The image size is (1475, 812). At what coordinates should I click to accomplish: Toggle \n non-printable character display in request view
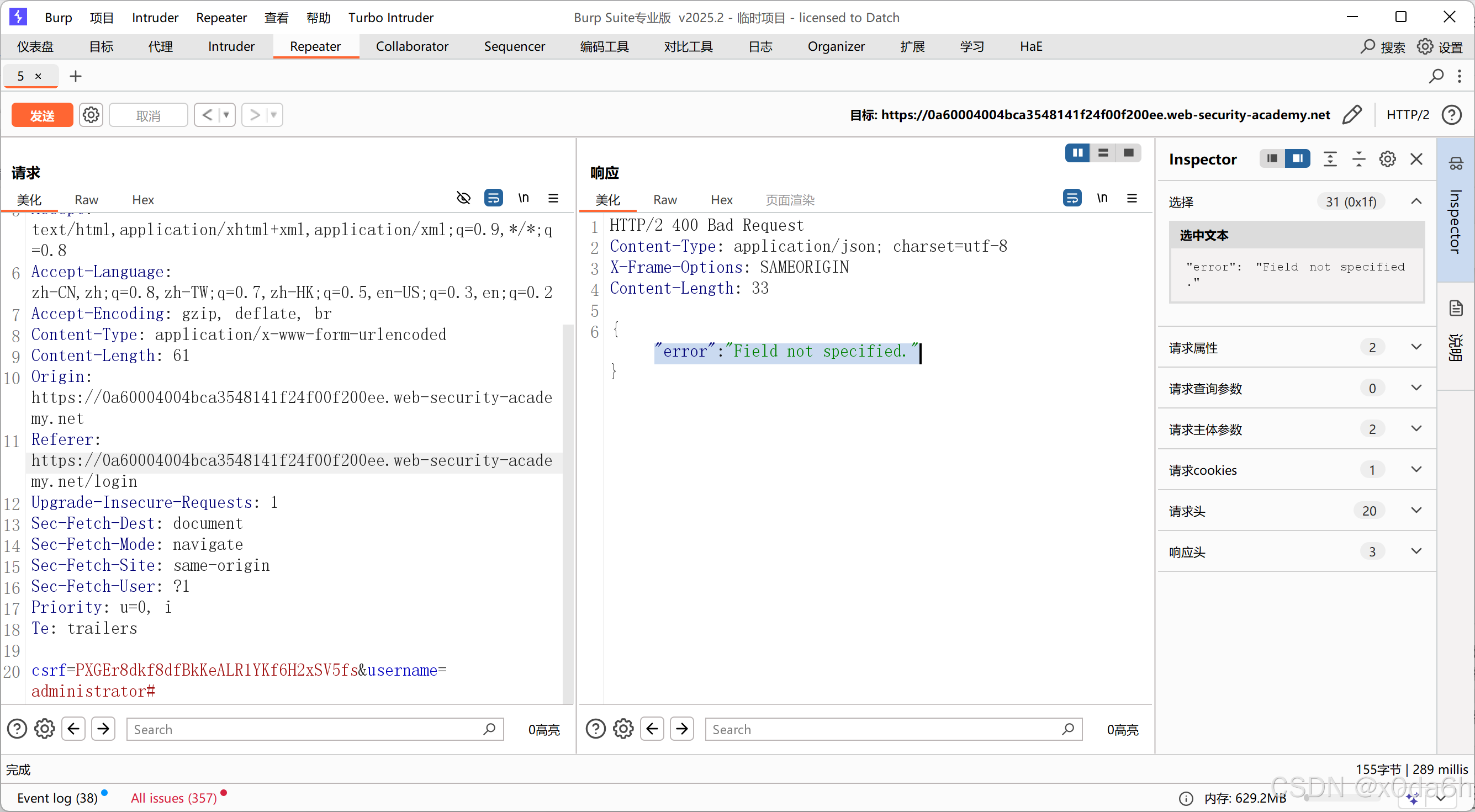(x=524, y=198)
